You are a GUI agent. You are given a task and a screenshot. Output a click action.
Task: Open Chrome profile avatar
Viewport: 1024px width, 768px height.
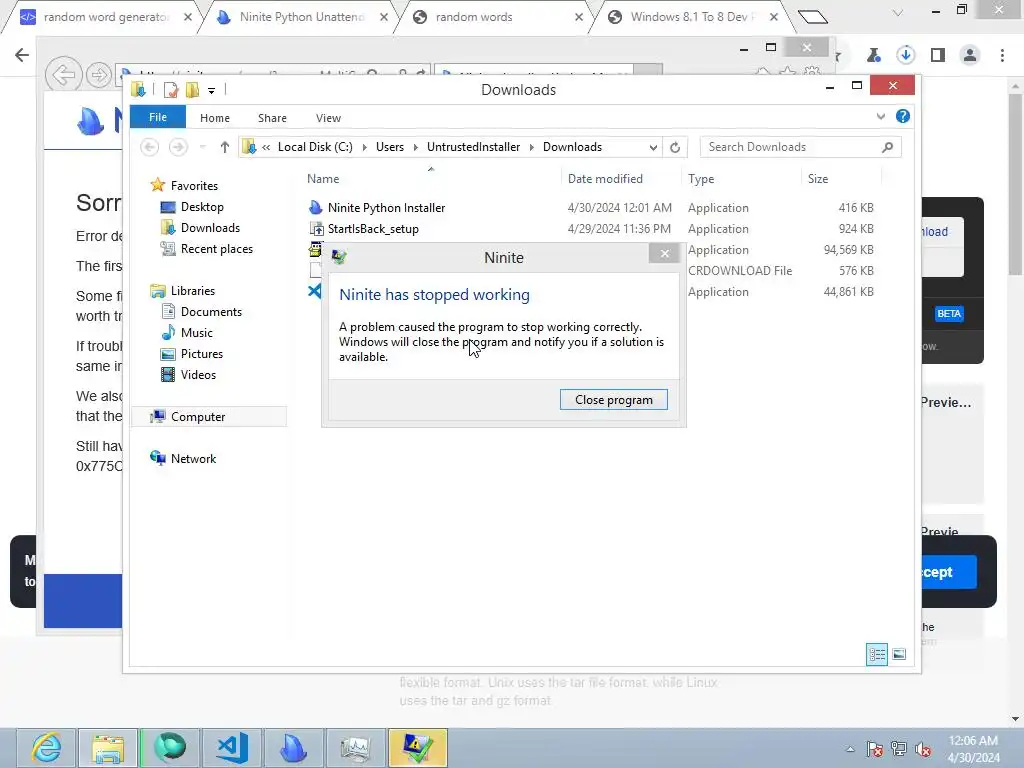(x=970, y=55)
